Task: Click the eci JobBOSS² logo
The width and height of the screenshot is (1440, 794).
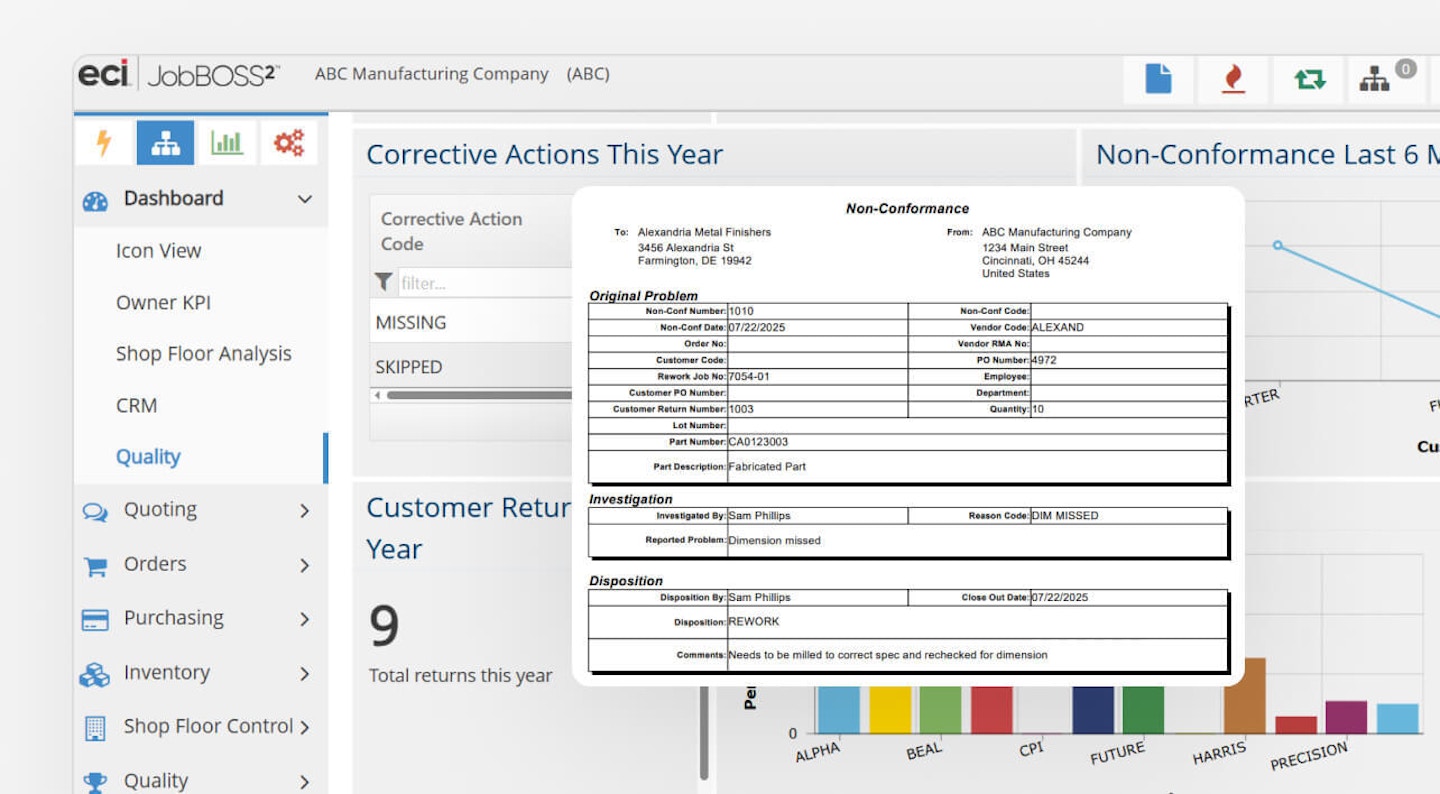Action: coord(179,74)
